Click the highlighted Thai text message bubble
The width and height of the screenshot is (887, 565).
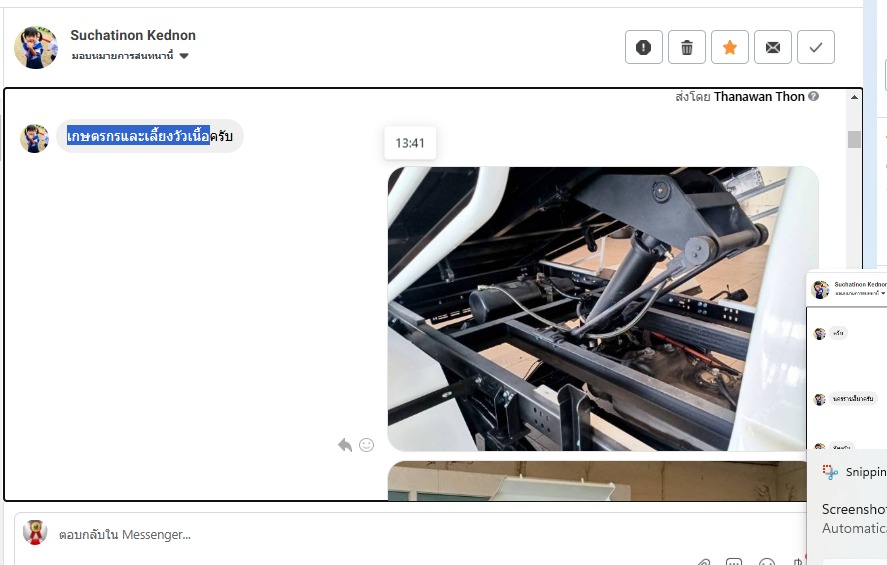[150, 136]
